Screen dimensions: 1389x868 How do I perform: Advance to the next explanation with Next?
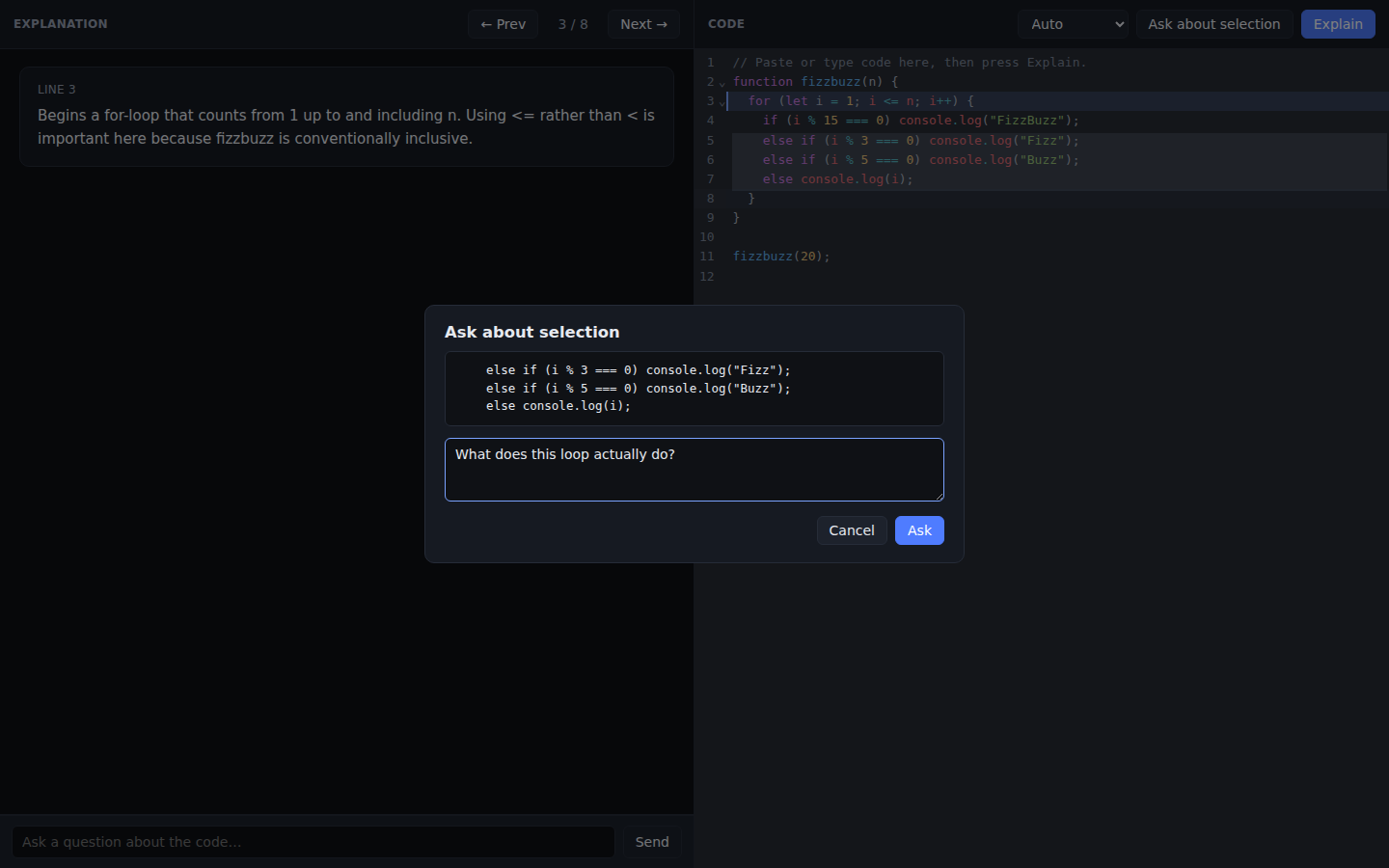[x=643, y=24]
